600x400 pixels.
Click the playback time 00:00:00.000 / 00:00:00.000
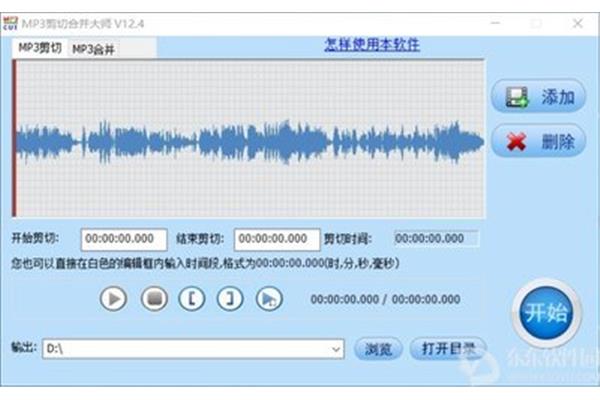pyautogui.click(x=385, y=299)
